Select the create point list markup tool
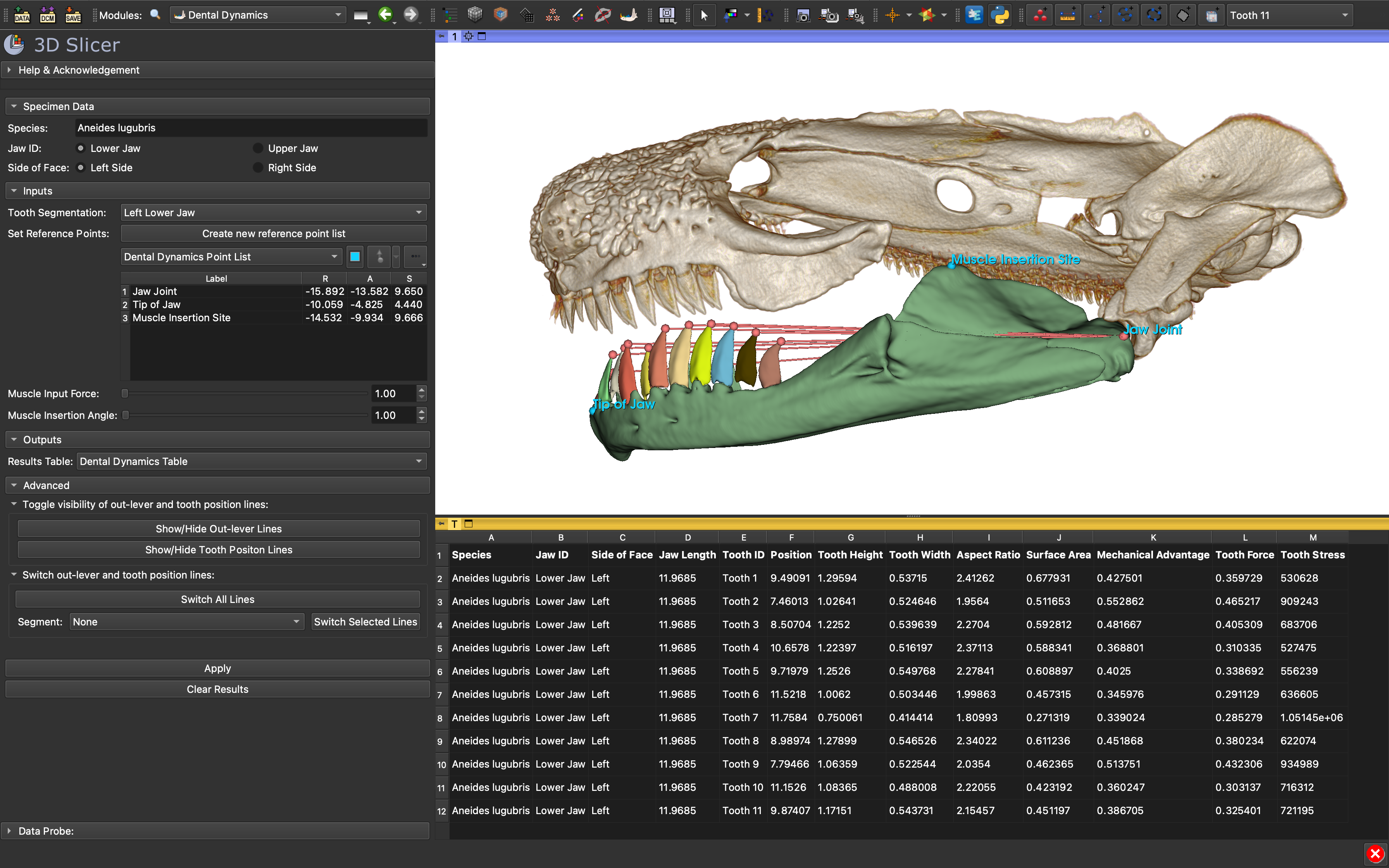 [1040, 15]
